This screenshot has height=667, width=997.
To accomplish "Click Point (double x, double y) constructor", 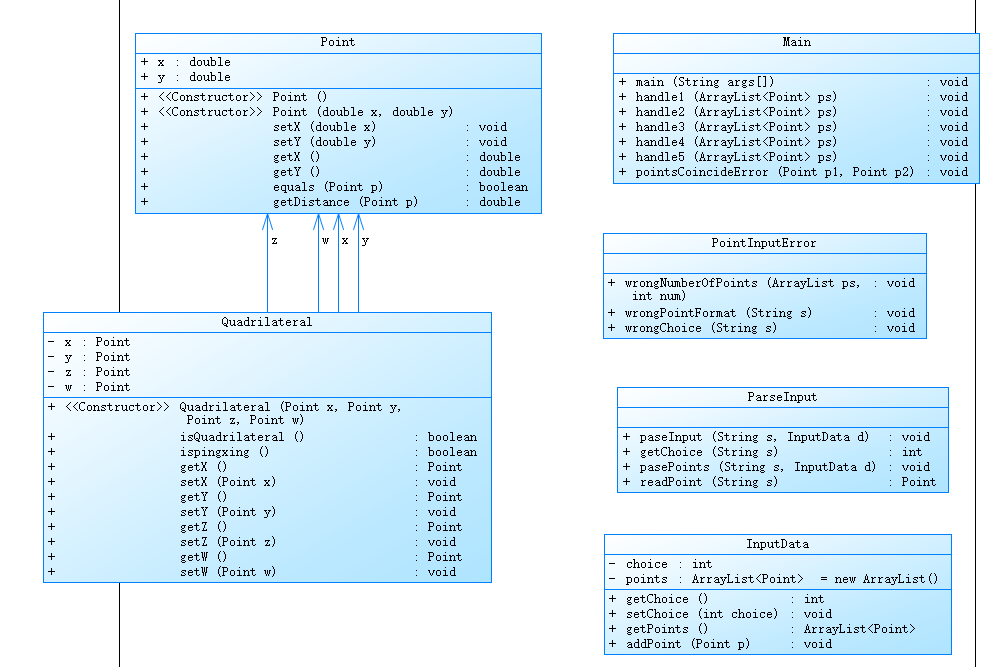I will [297, 113].
